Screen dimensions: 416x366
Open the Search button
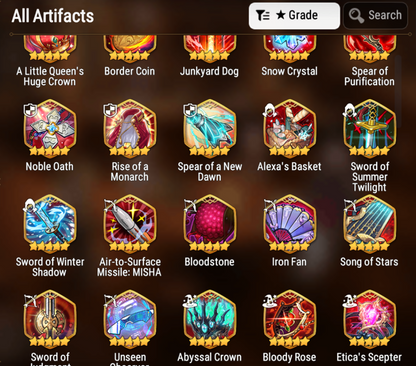point(375,16)
